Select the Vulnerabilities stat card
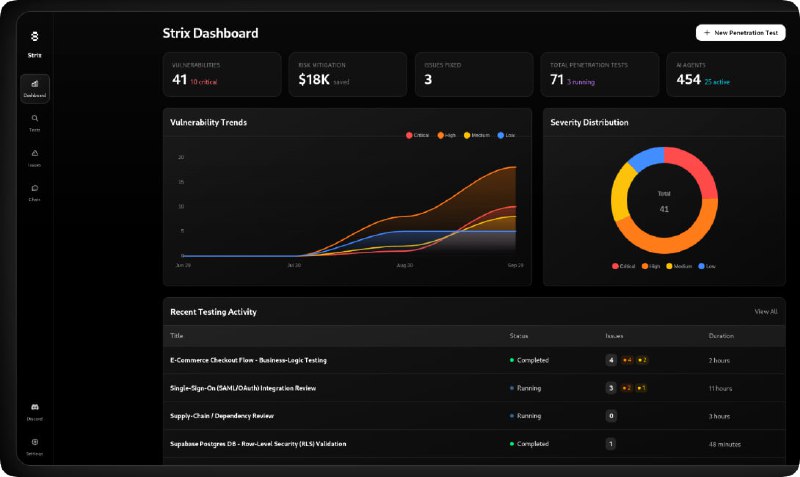800x477 pixels. point(222,74)
